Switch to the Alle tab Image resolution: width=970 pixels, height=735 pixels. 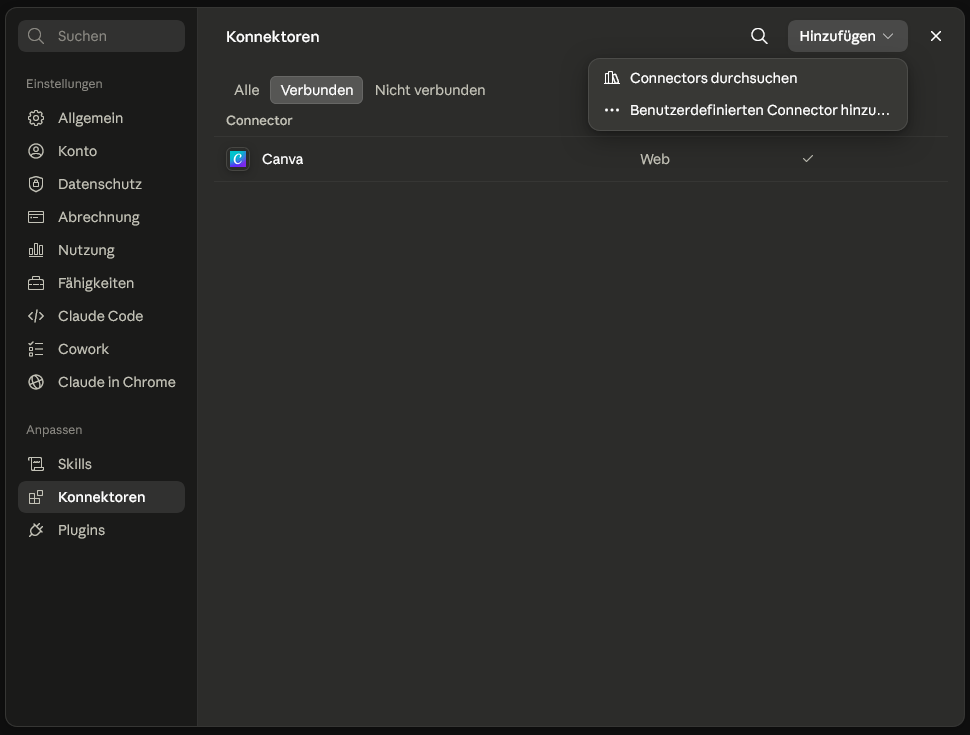click(x=246, y=90)
